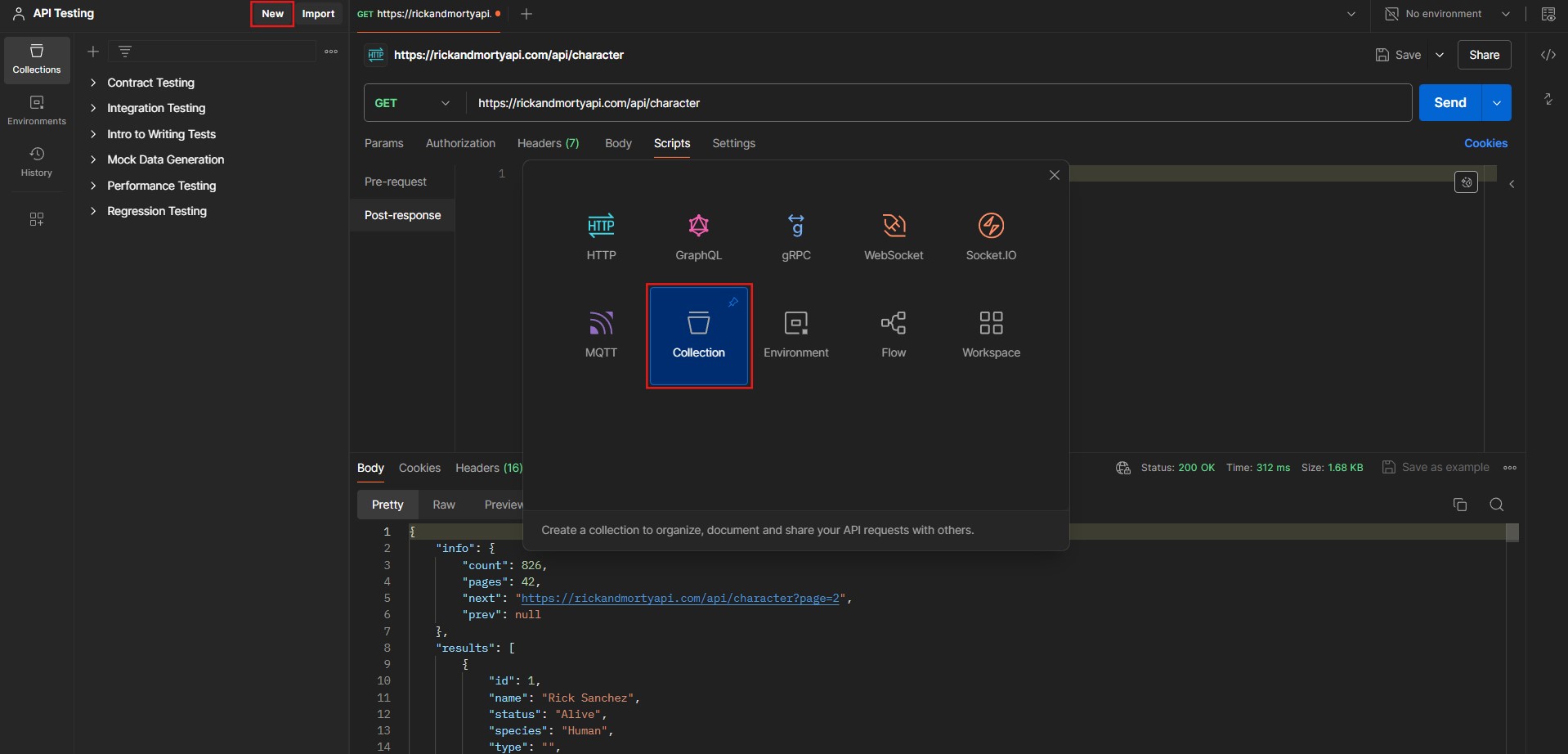This screenshot has height=754, width=1568.
Task: Add a new collection with plus icon
Action: [x=93, y=52]
